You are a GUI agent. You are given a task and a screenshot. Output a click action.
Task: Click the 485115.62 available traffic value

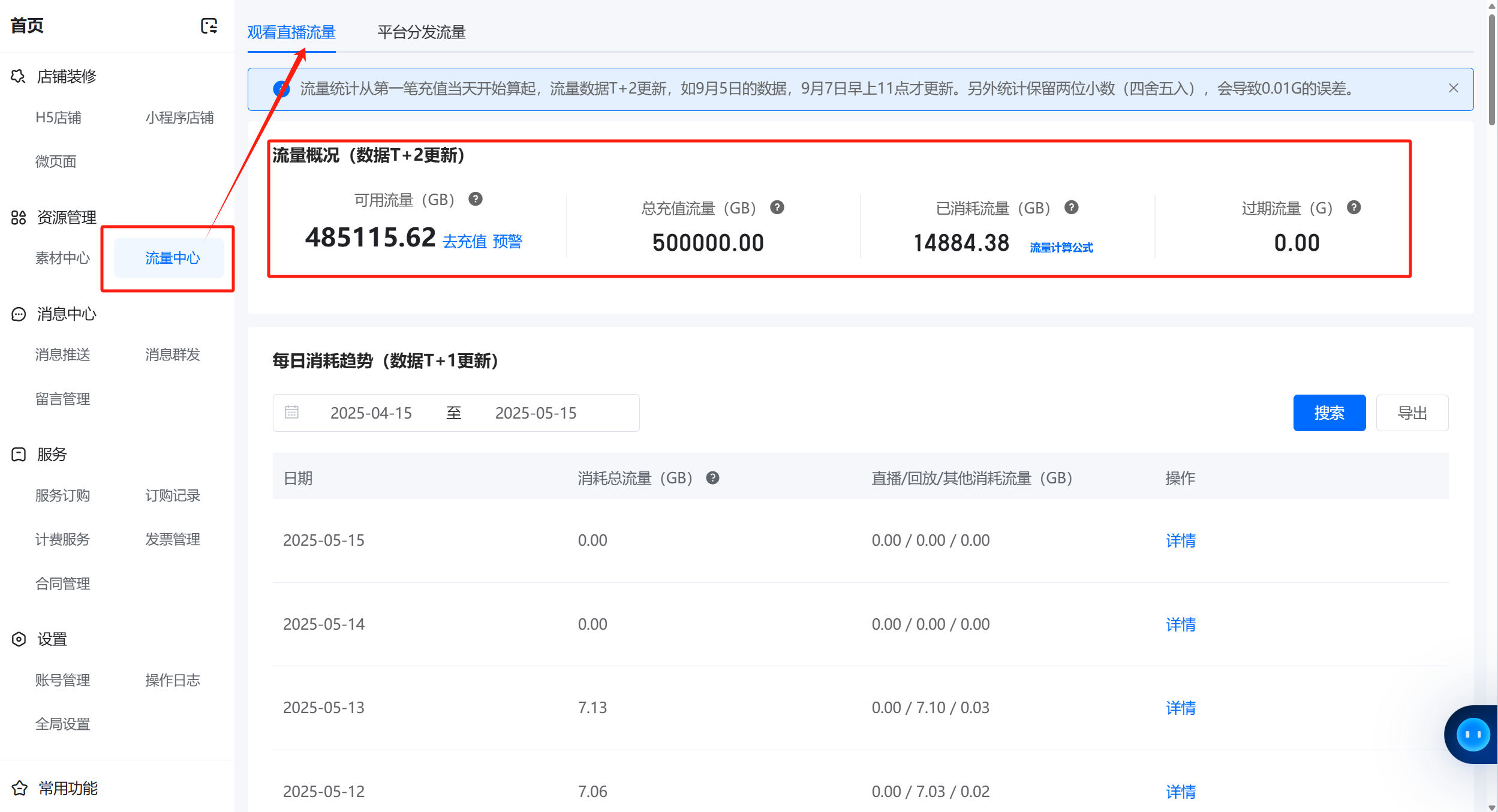370,237
